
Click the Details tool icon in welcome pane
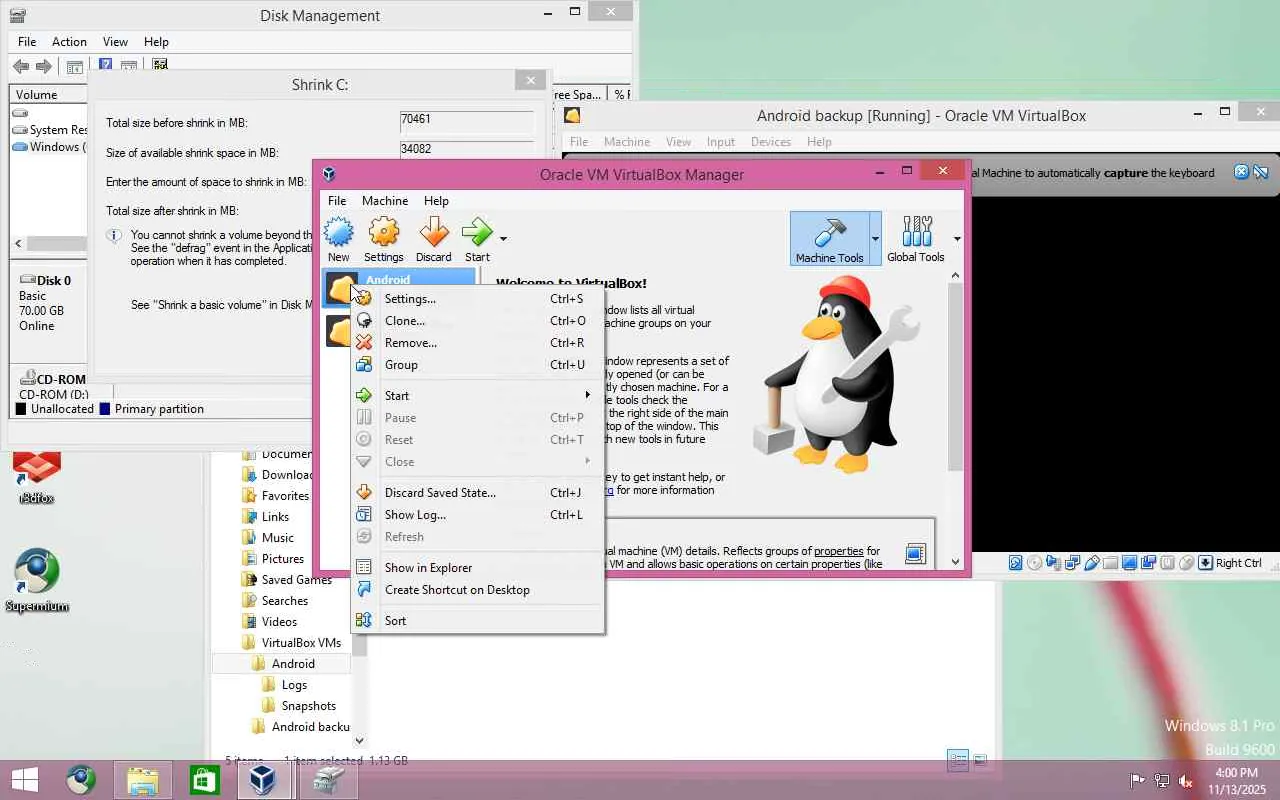915,554
